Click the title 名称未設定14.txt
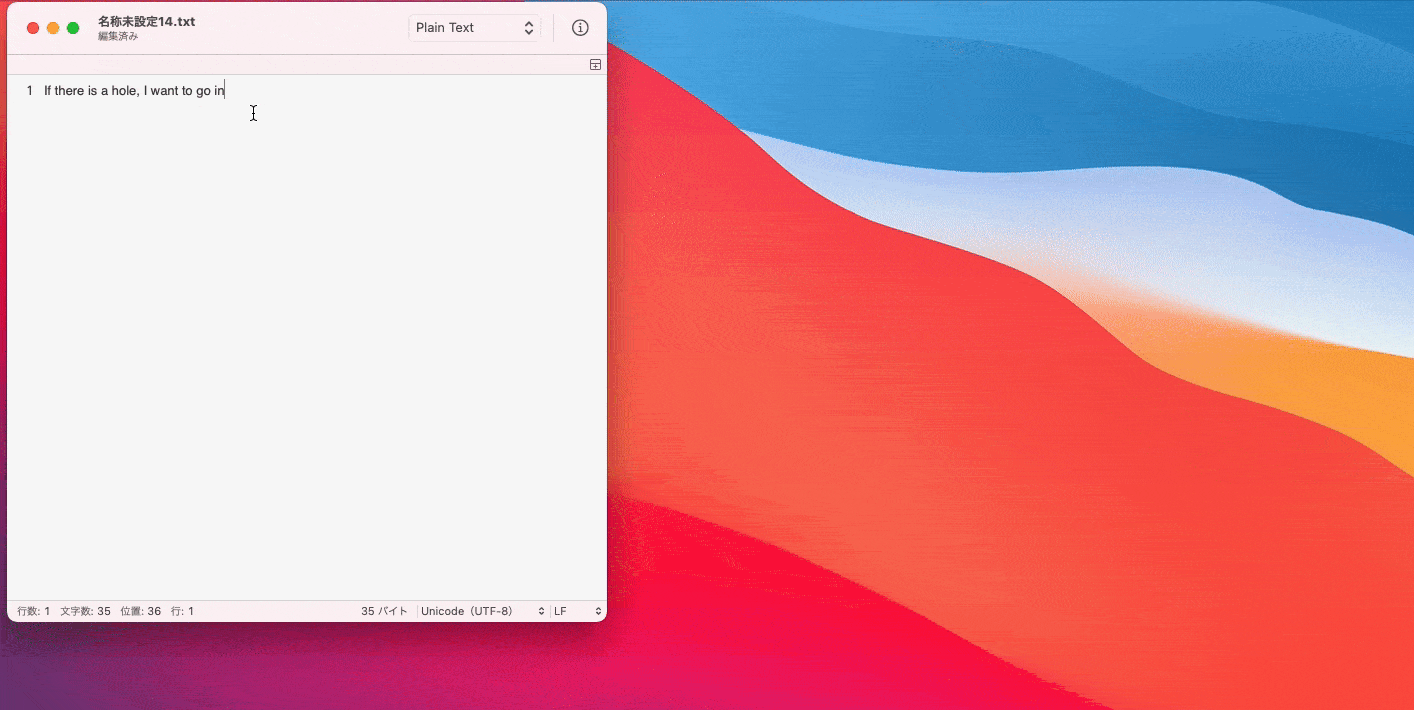 coord(146,21)
